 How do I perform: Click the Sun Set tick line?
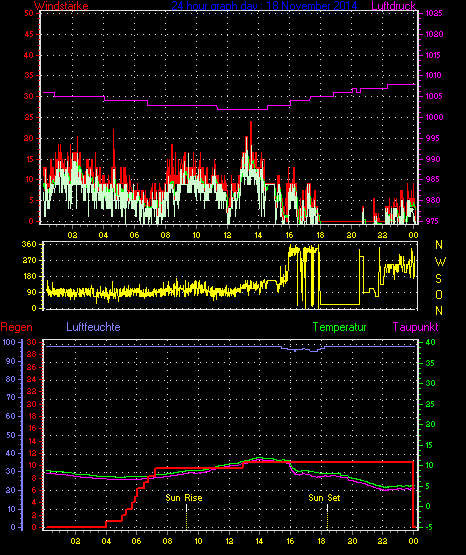(x=327, y=517)
